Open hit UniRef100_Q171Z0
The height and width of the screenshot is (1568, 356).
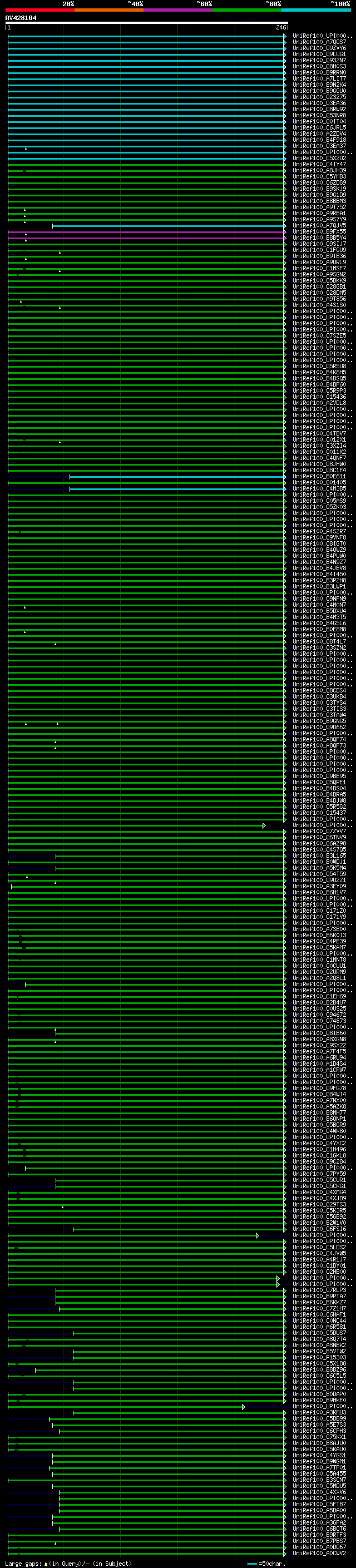pyautogui.click(x=319, y=911)
